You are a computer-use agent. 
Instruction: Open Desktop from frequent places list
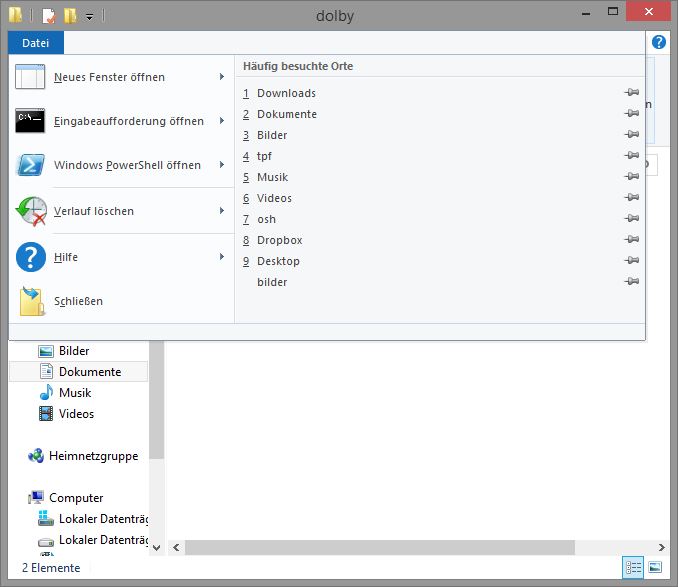pyautogui.click(x=278, y=261)
